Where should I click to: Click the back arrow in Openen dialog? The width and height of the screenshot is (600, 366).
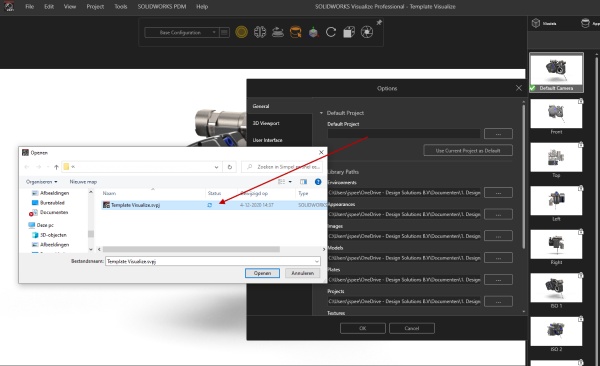coord(27,167)
